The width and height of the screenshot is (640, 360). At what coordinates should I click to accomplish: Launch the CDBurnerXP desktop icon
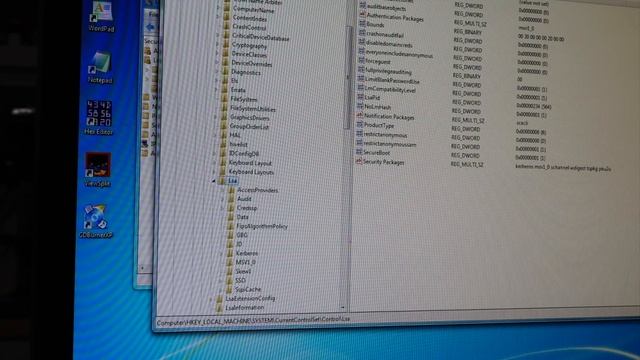coord(96,221)
